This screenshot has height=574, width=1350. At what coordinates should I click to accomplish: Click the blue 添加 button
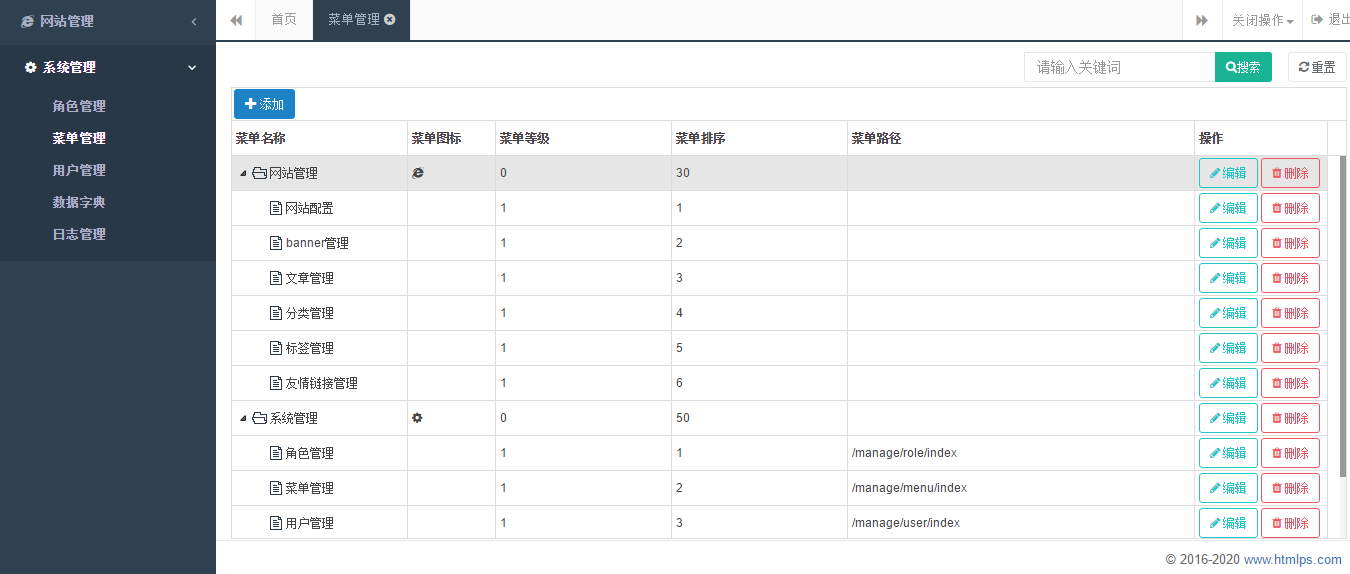tap(264, 104)
